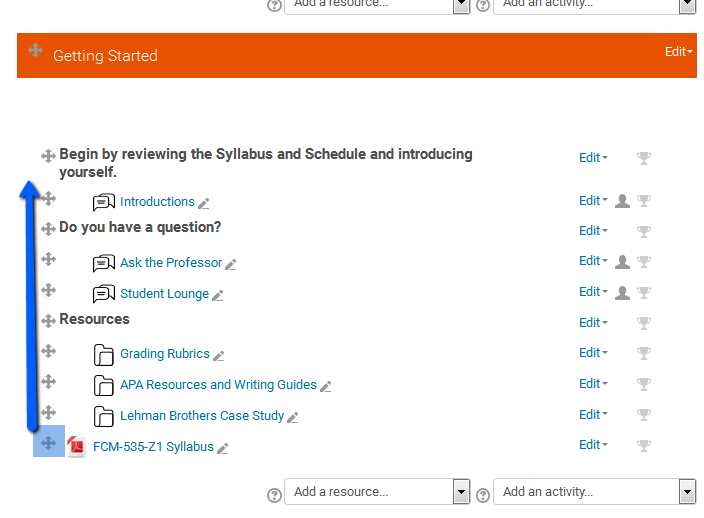Open the Lehman Brothers Case Study link
704x518 pixels.
pos(202,416)
